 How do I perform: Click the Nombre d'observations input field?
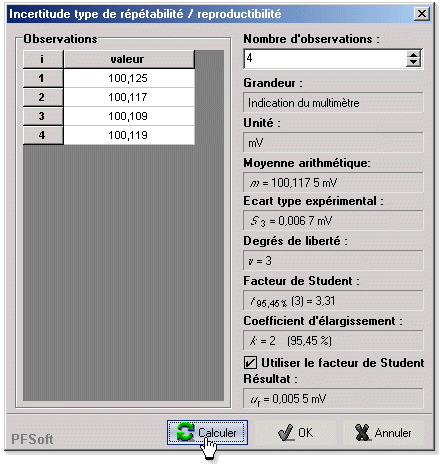coord(325,59)
